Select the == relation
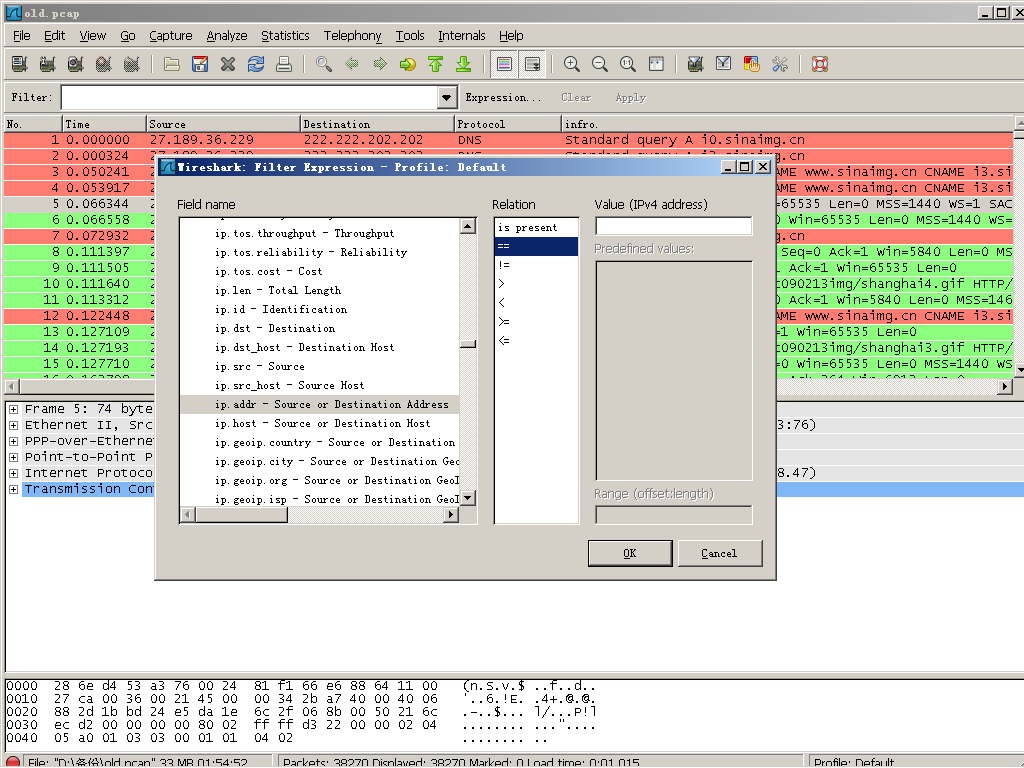The height and width of the screenshot is (768, 1024). [536, 246]
